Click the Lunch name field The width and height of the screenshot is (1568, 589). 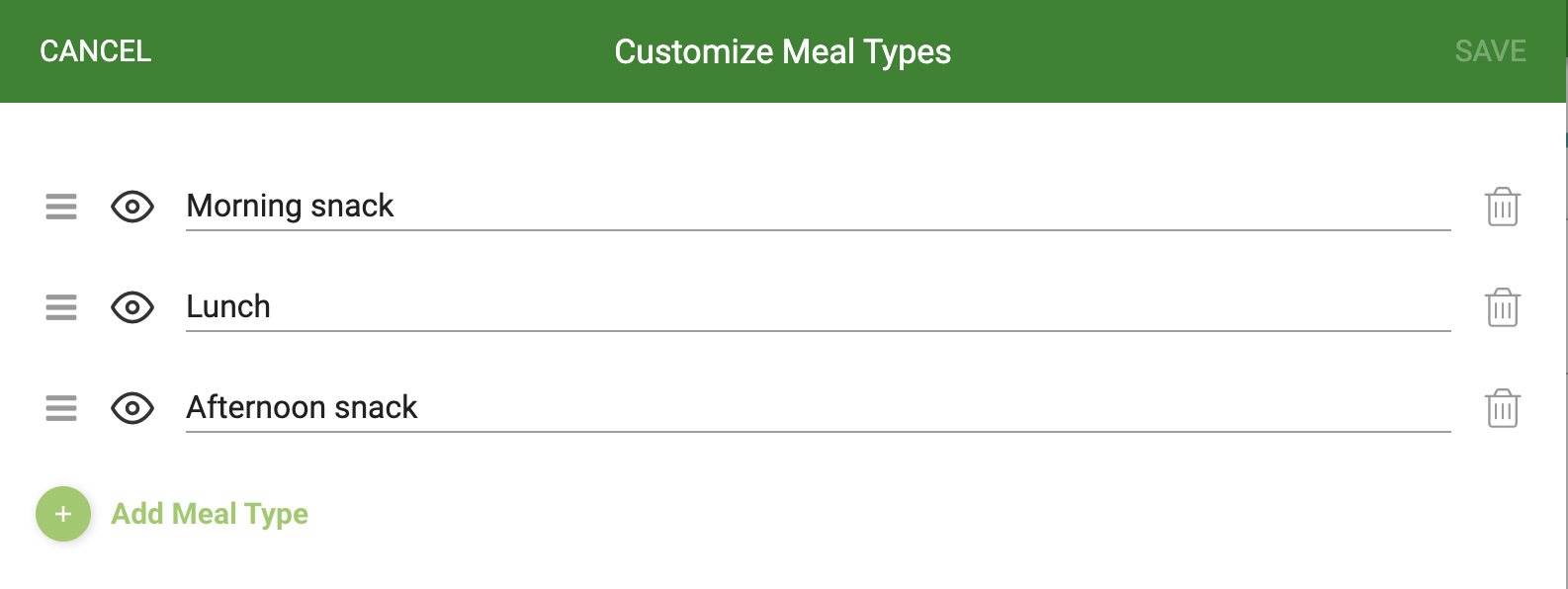pos(818,307)
